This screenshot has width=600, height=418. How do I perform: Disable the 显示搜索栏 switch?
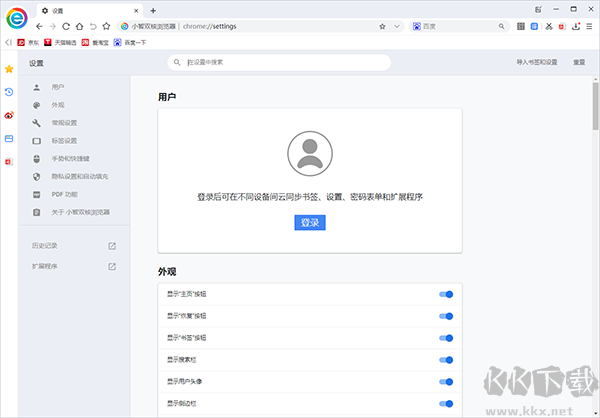point(446,360)
